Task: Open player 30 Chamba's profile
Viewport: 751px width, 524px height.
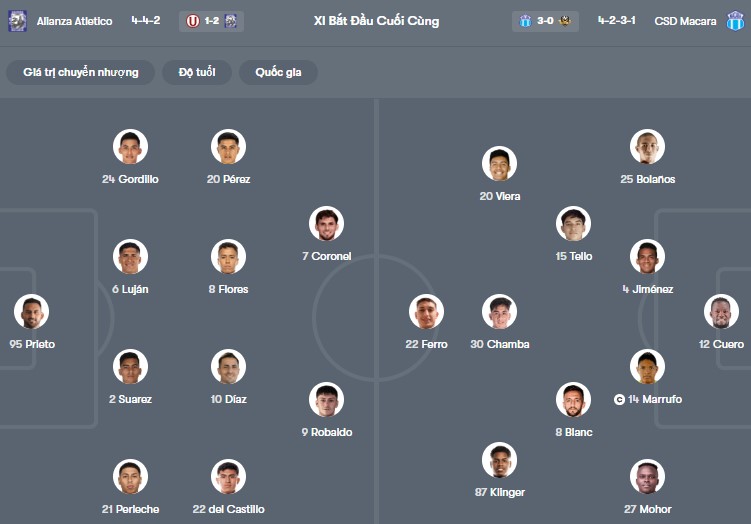Action: [x=499, y=312]
